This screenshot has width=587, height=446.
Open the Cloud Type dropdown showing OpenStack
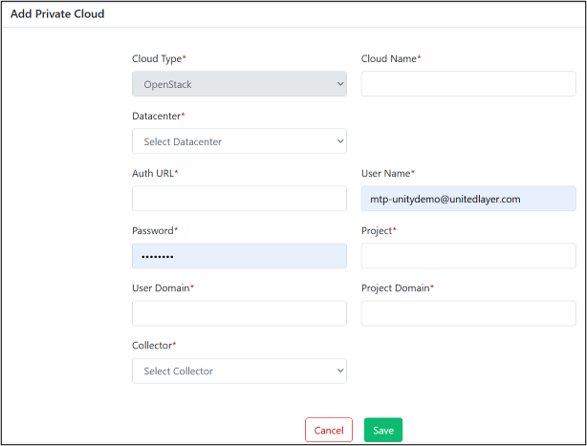pos(239,84)
